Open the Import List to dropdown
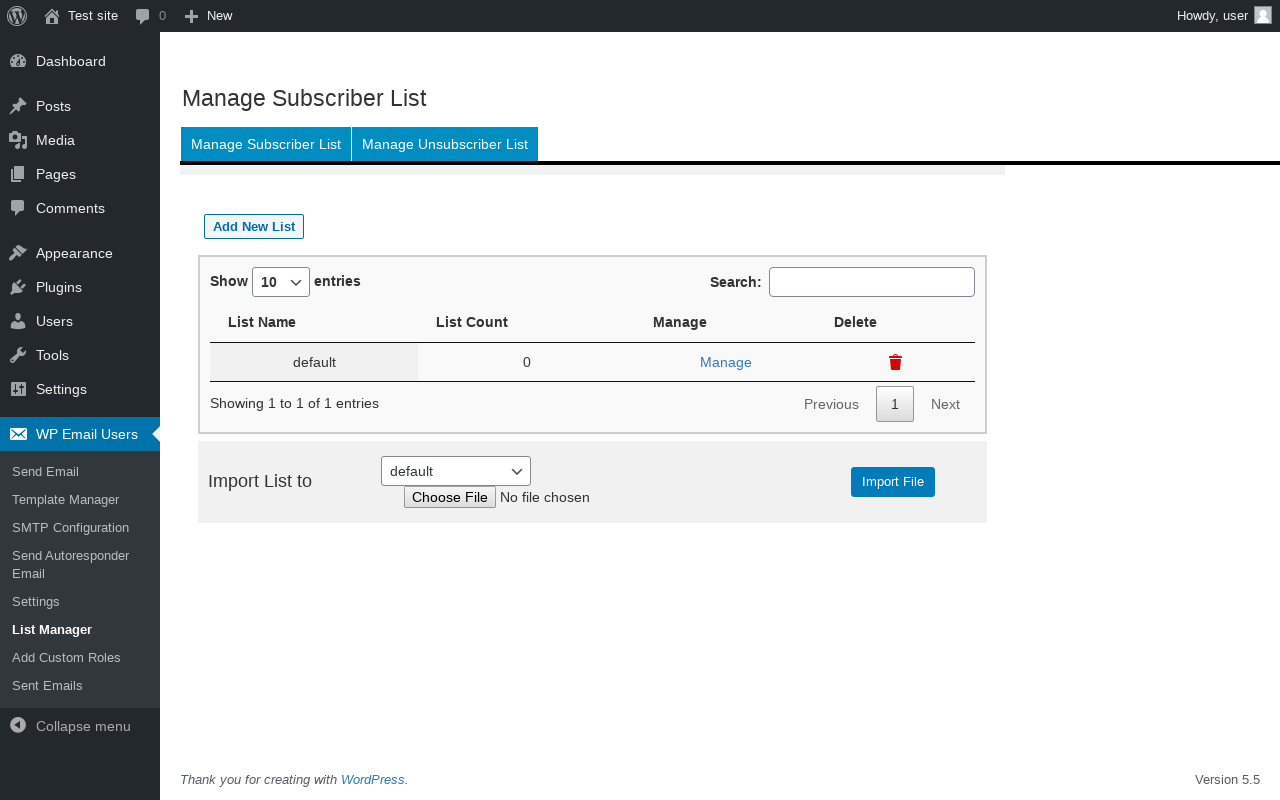 pyautogui.click(x=455, y=471)
